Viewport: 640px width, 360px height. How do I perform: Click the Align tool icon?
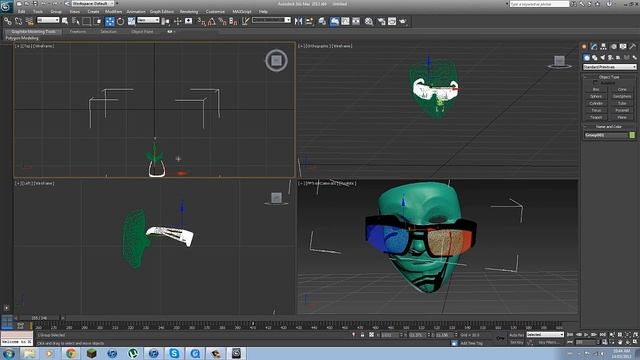tap(309, 21)
